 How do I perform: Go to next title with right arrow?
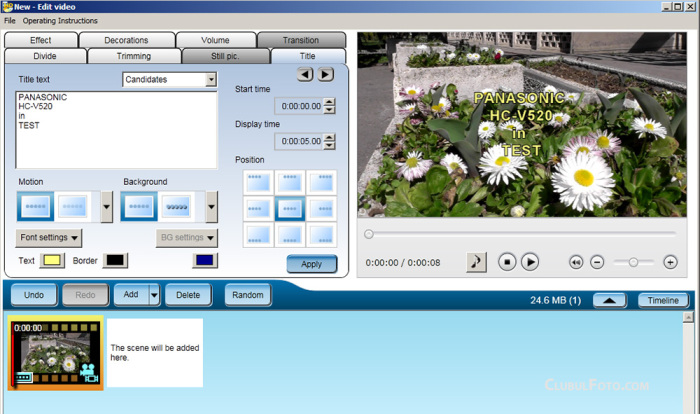pyautogui.click(x=326, y=74)
